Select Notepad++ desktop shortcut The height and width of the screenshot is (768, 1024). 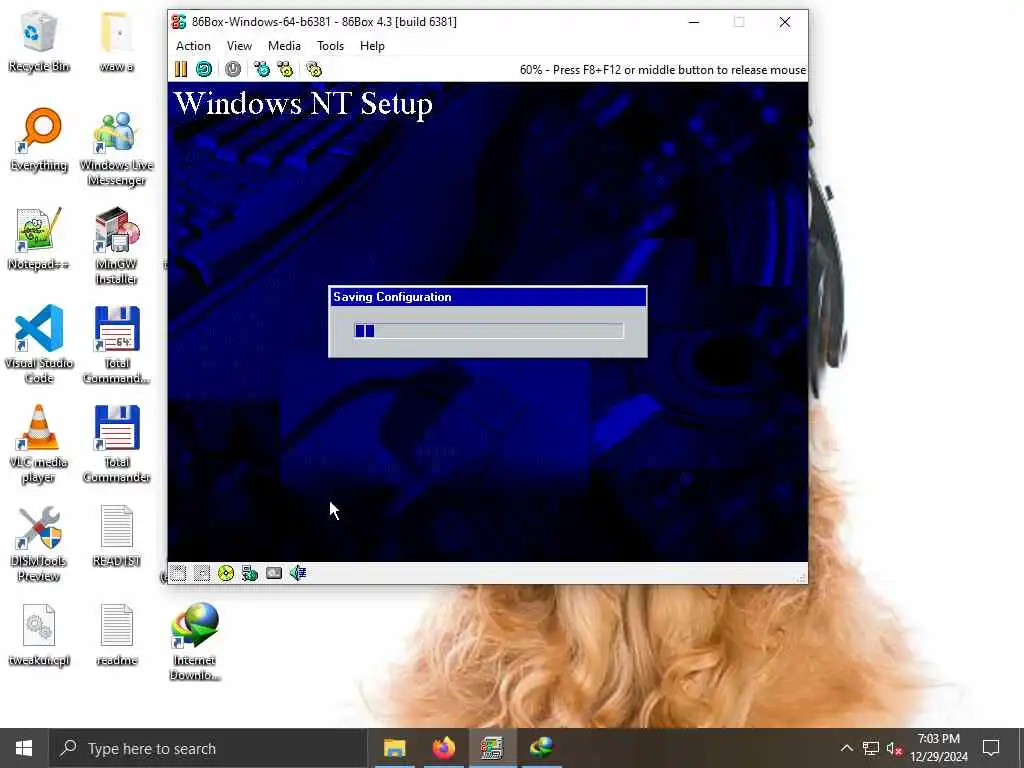39,239
